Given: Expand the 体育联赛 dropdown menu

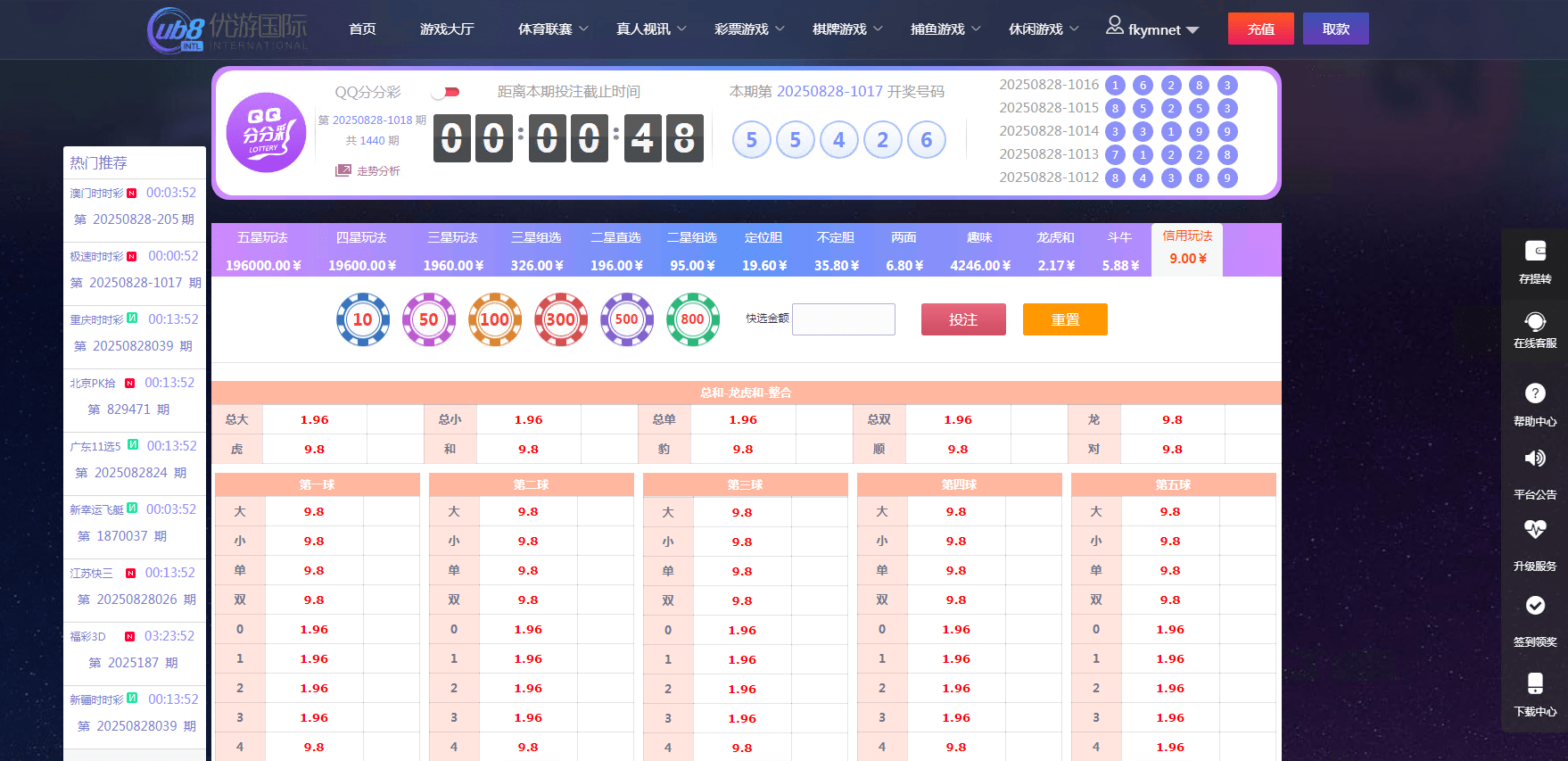Looking at the screenshot, I should coord(553,29).
